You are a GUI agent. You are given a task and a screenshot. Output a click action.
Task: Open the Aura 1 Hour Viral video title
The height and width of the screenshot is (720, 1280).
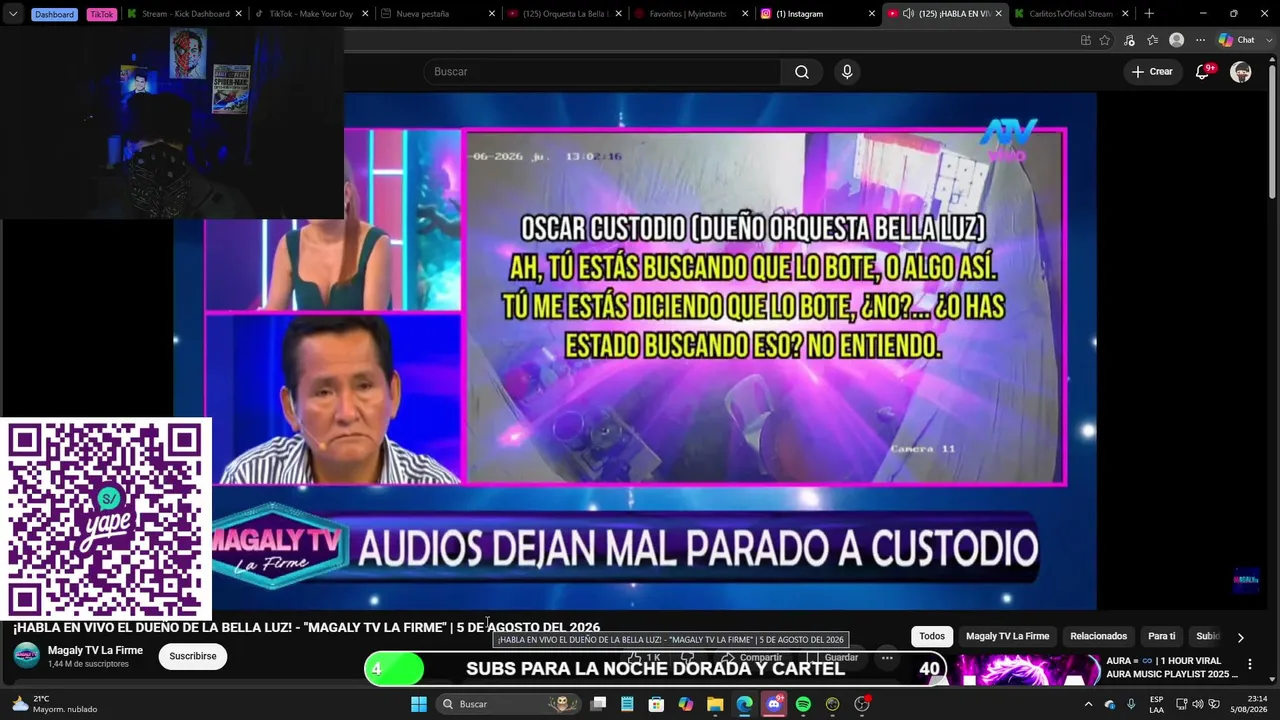1171,667
